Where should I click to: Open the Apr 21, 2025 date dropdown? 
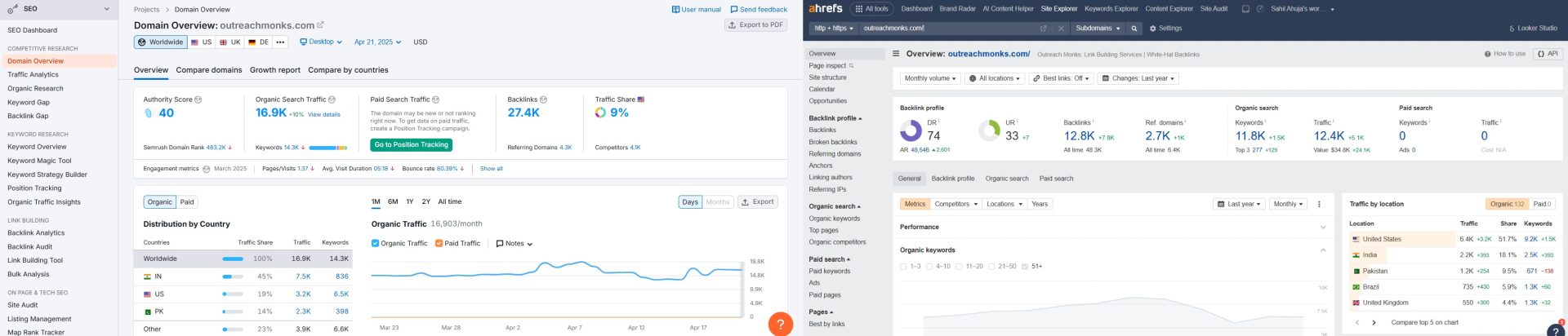click(377, 42)
